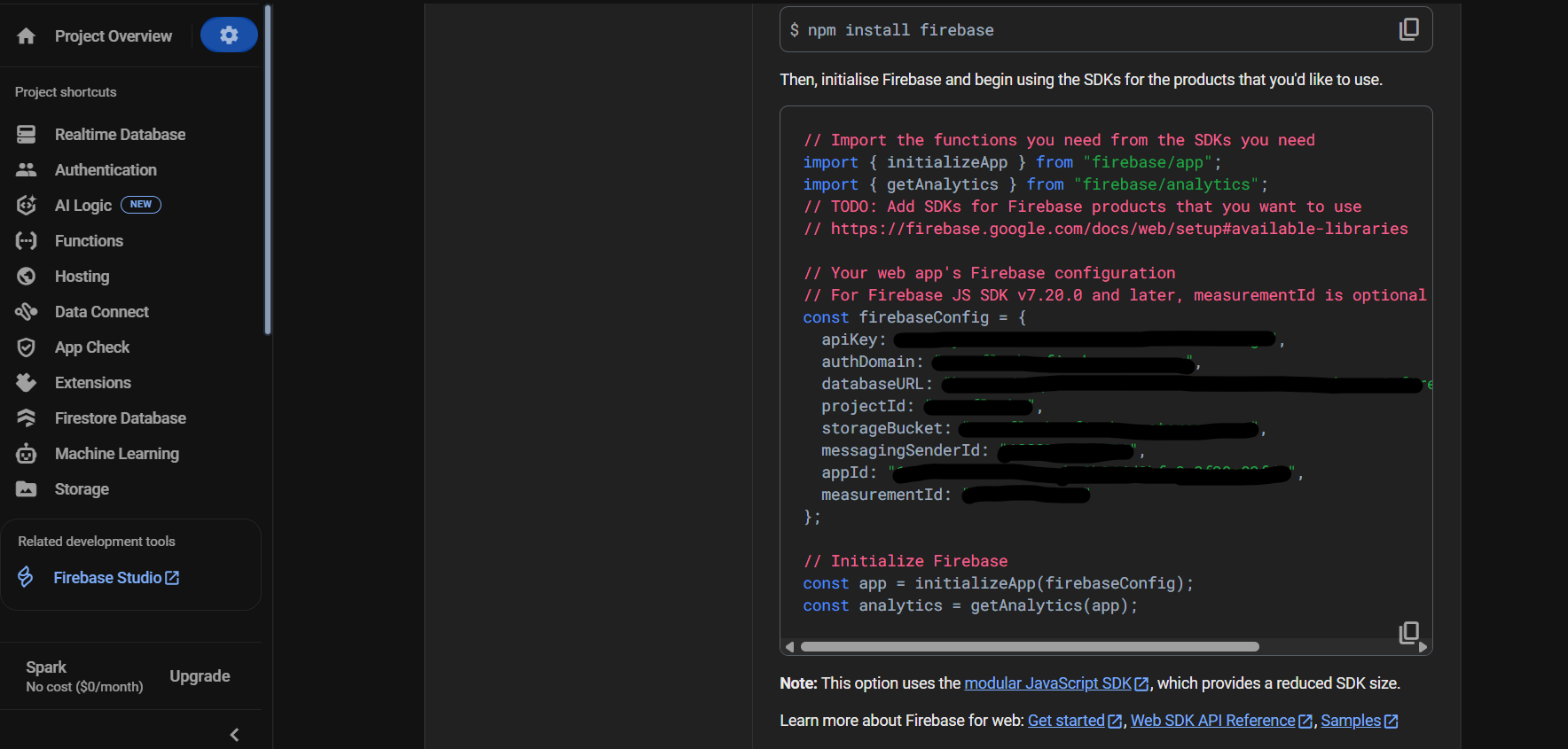Viewport: 1568px width, 749px height.
Task: Click the 'apiKey:' key in config
Action: 853,339
